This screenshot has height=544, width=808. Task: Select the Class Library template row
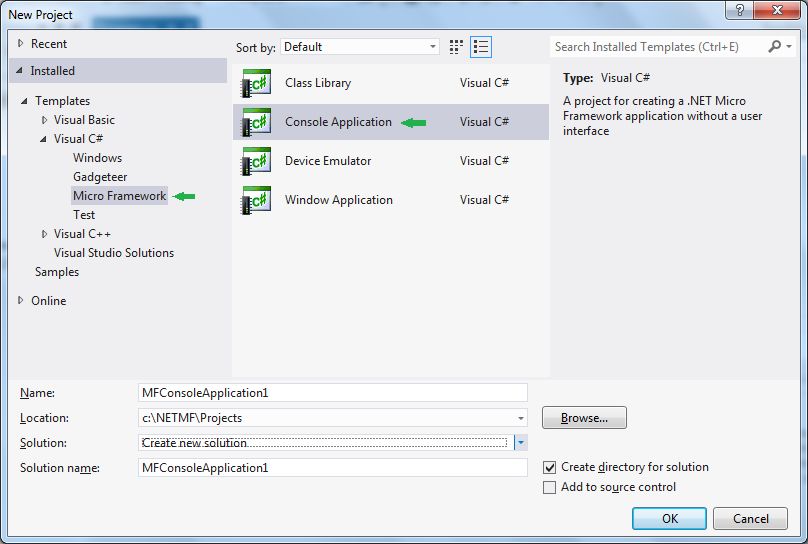tap(391, 83)
